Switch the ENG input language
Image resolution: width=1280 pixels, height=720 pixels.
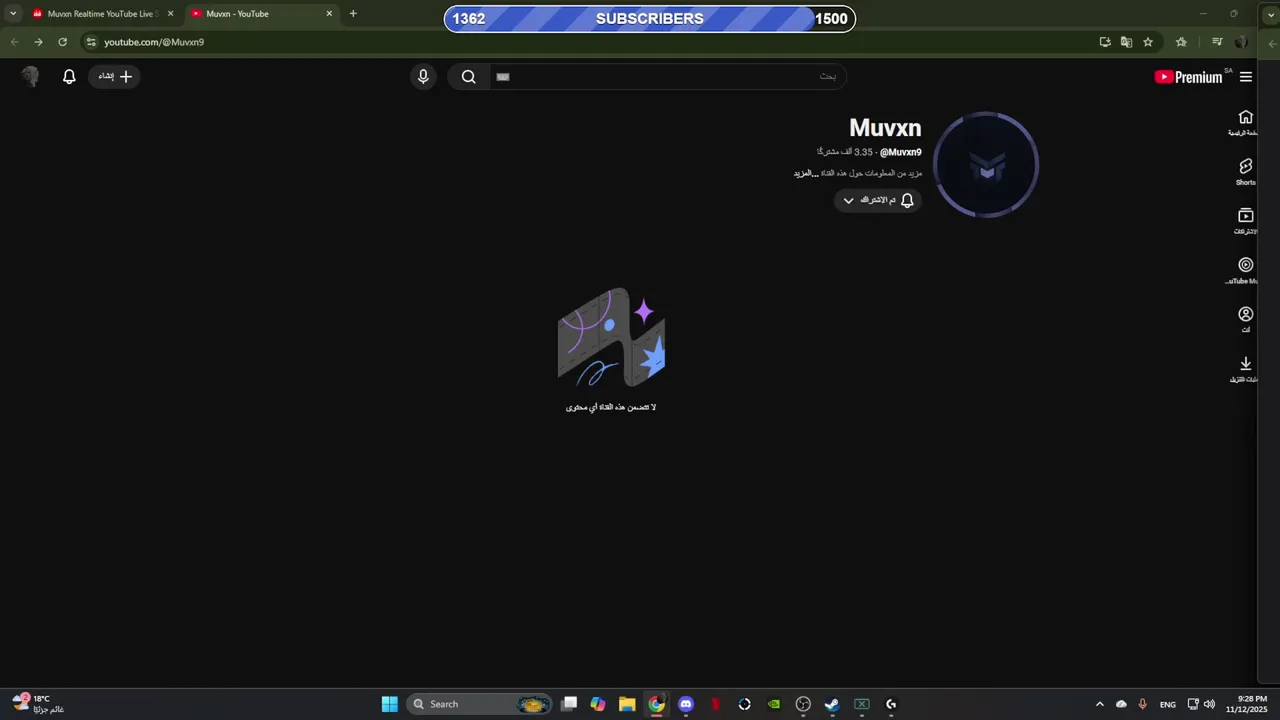[1168, 704]
